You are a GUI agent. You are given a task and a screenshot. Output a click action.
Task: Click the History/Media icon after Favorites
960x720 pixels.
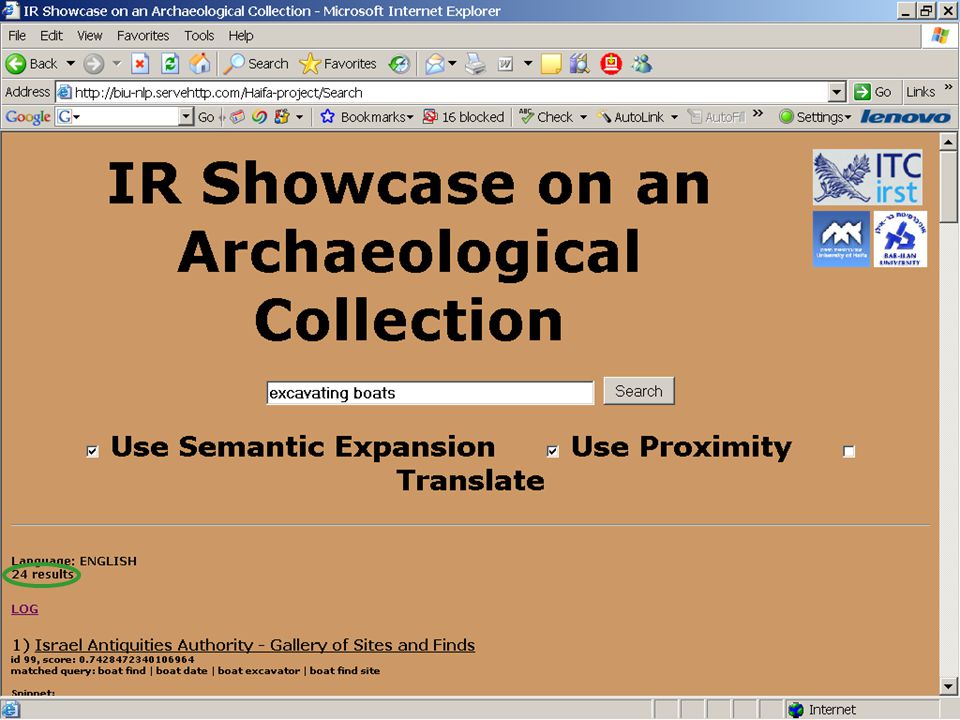coord(400,64)
